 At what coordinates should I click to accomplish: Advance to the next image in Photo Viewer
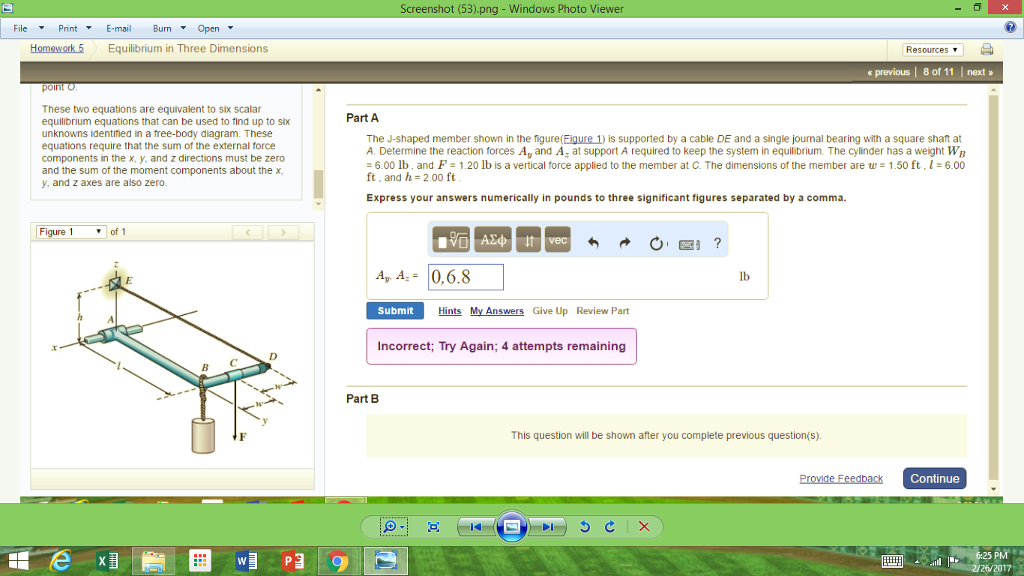546,526
